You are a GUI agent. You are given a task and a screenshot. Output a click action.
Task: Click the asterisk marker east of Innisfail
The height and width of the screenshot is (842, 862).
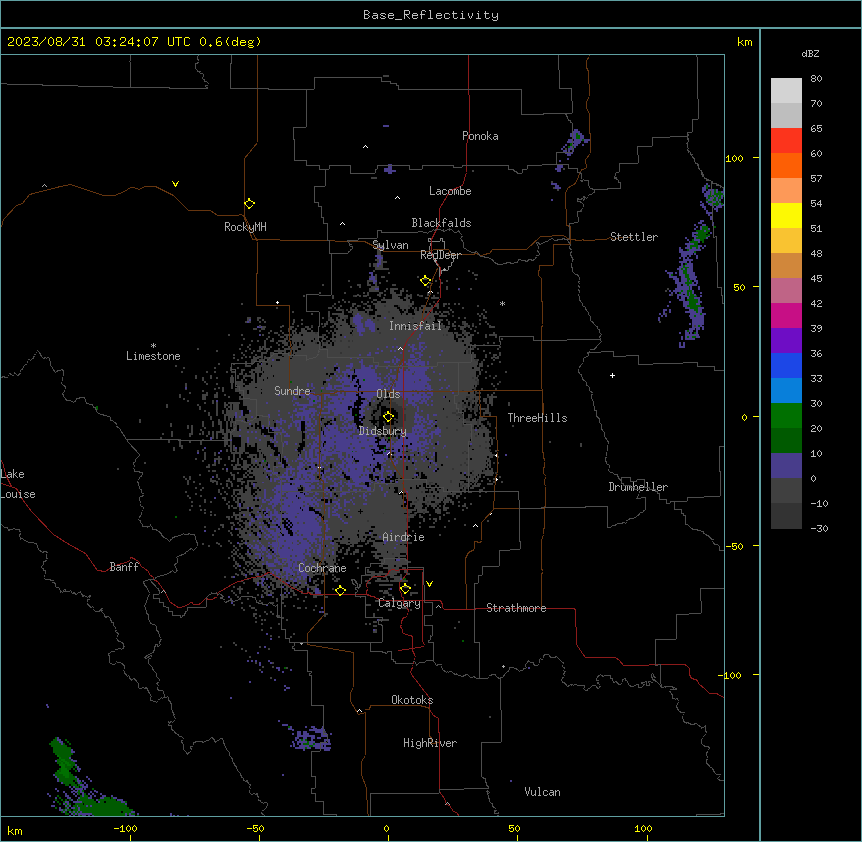tap(502, 303)
